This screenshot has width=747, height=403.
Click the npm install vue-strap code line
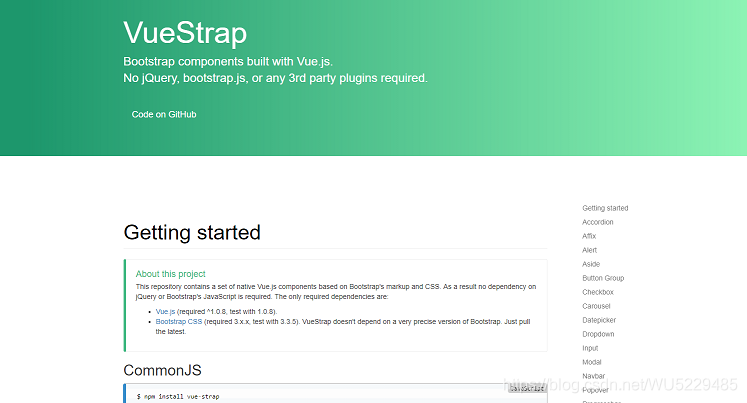pos(178,396)
